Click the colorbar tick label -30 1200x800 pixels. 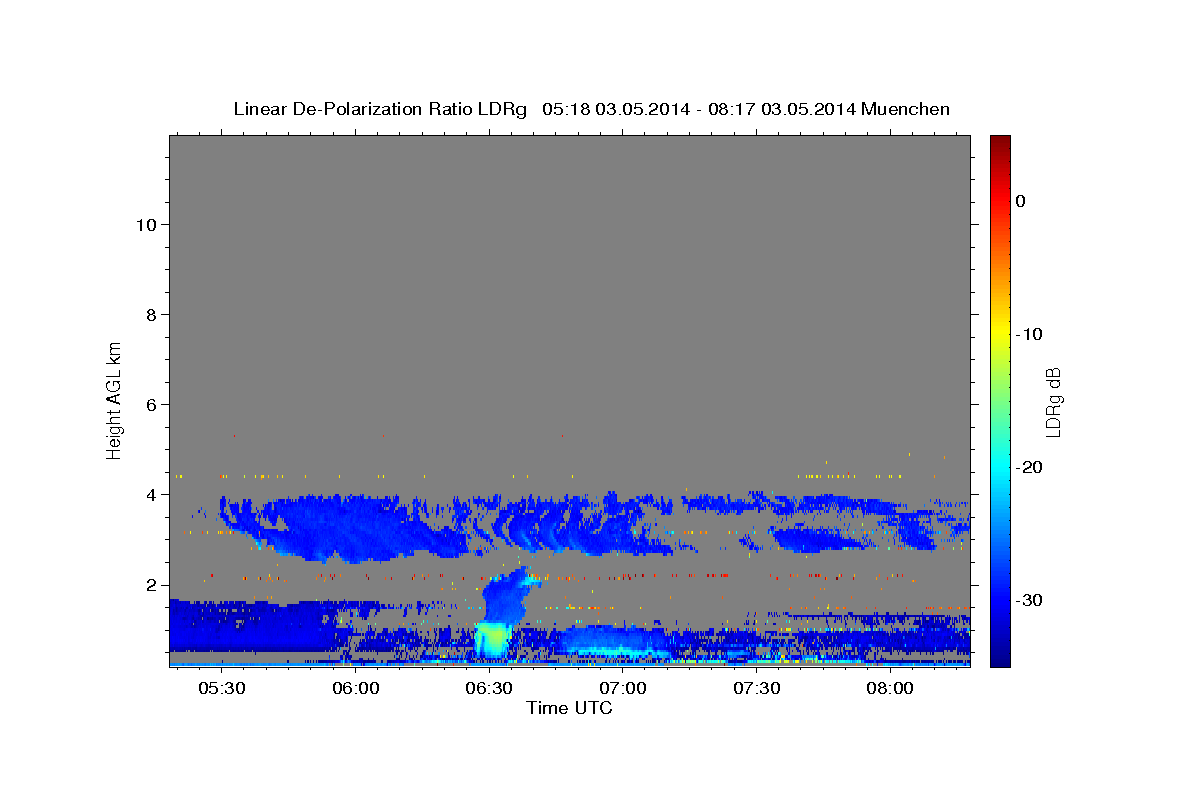[x=1027, y=600]
